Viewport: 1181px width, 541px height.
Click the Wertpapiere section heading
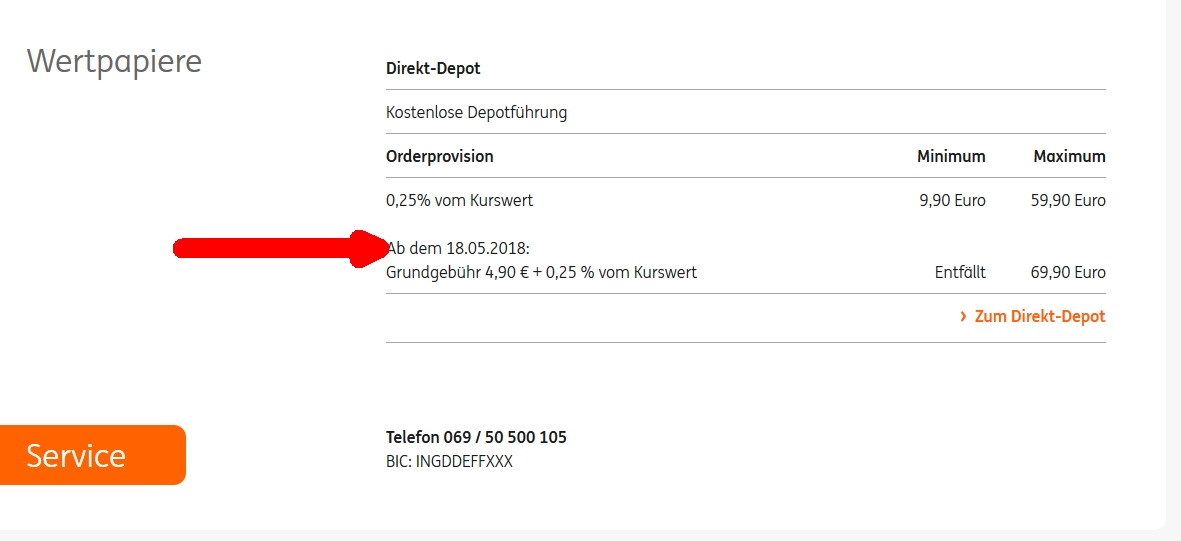pyautogui.click(x=114, y=61)
